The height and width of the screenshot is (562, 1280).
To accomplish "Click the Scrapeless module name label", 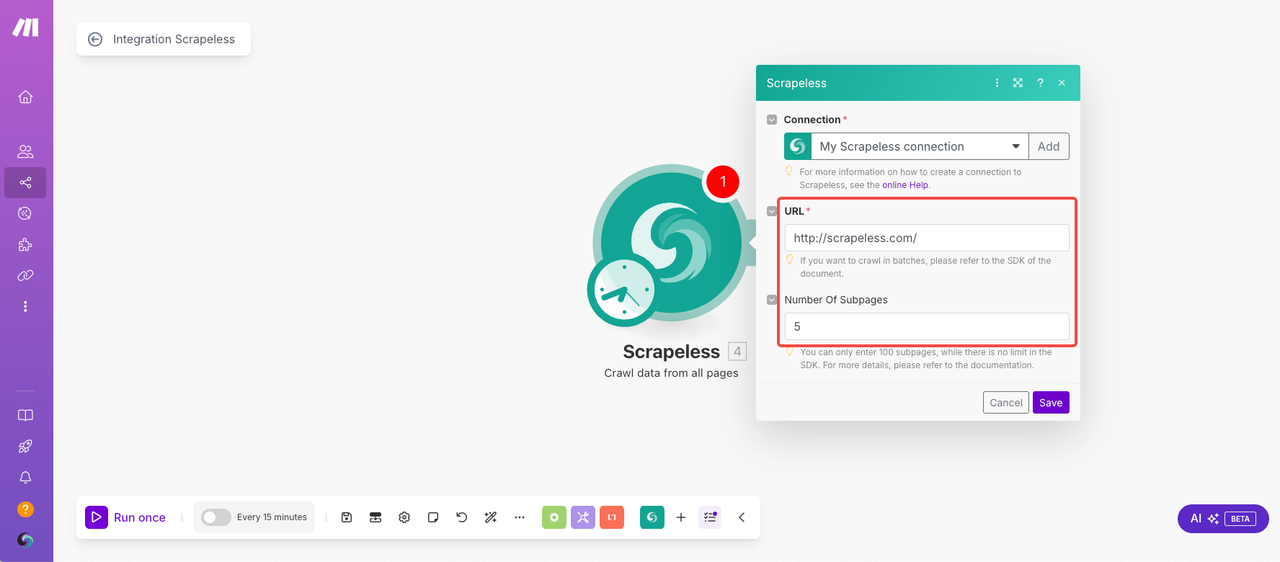I will pyautogui.click(x=671, y=352).
